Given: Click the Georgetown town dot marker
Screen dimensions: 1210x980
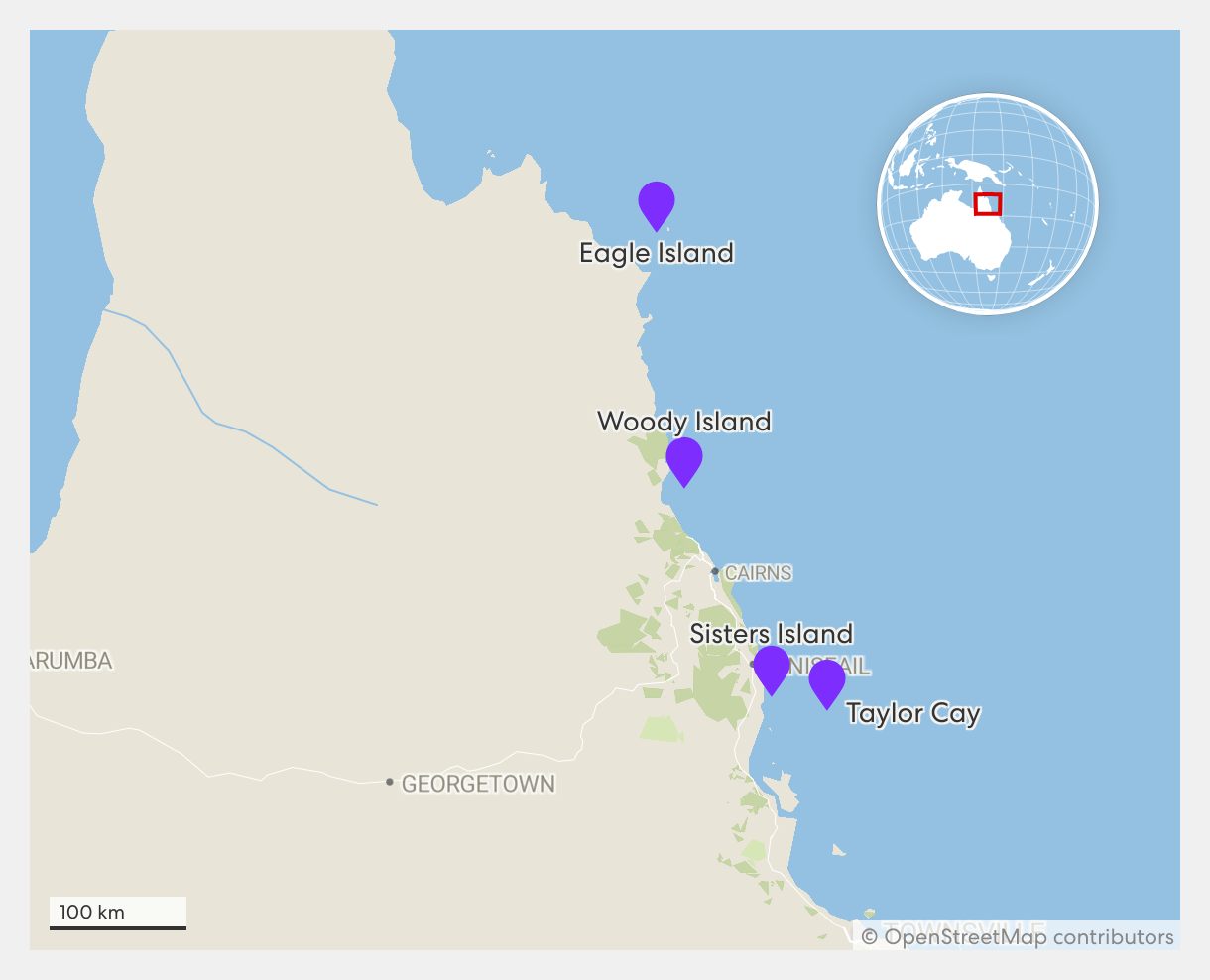Looking at the screenshot, I should [x=390, y=782].
